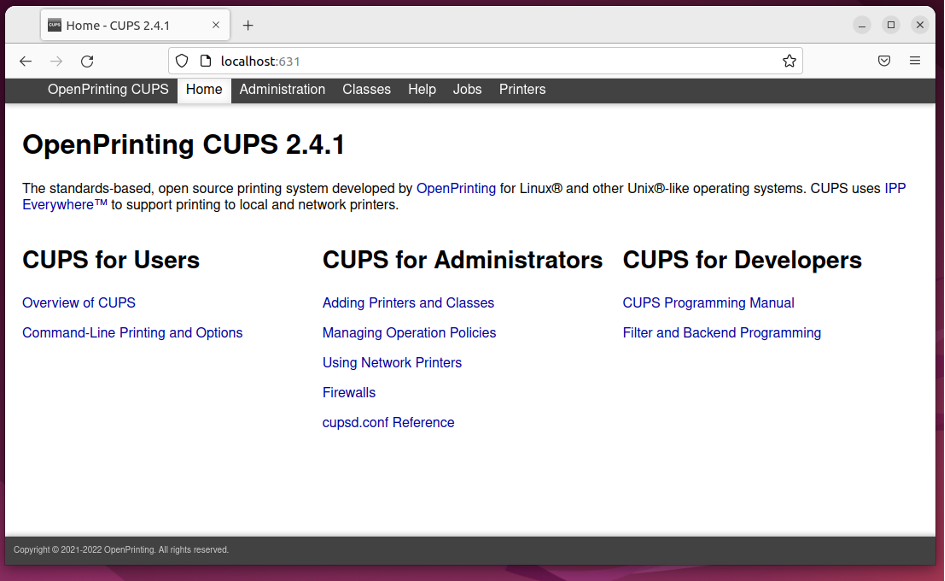Open the Classes tab

pos(366,90)
